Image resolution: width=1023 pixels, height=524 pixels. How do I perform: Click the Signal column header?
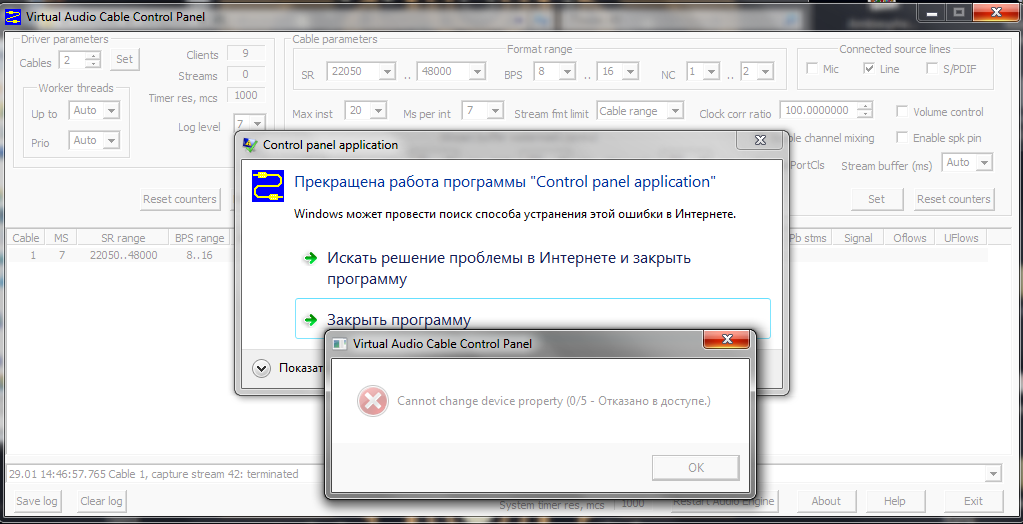point(858,238)
